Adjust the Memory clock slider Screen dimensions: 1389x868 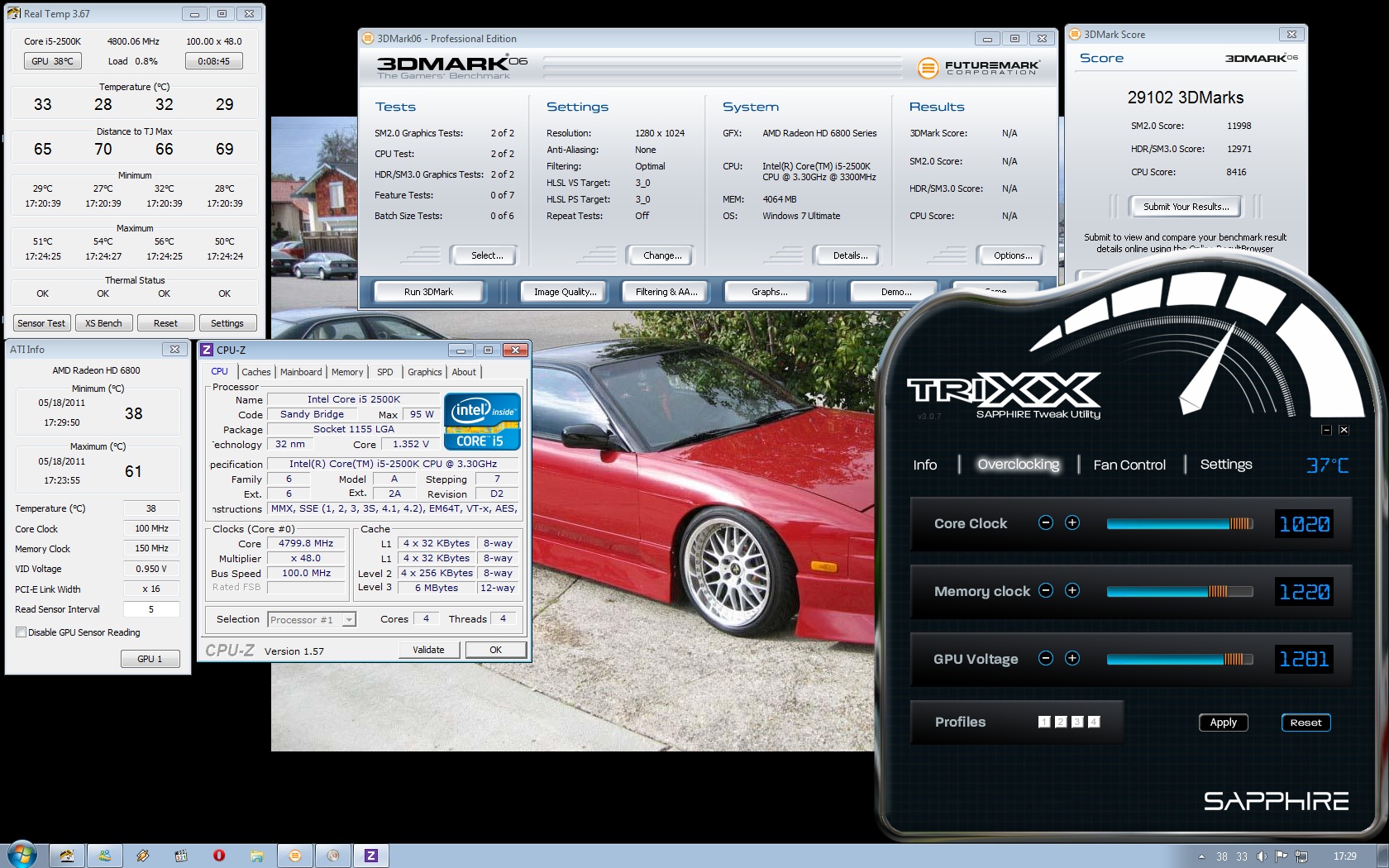[x=1180, y=591]
